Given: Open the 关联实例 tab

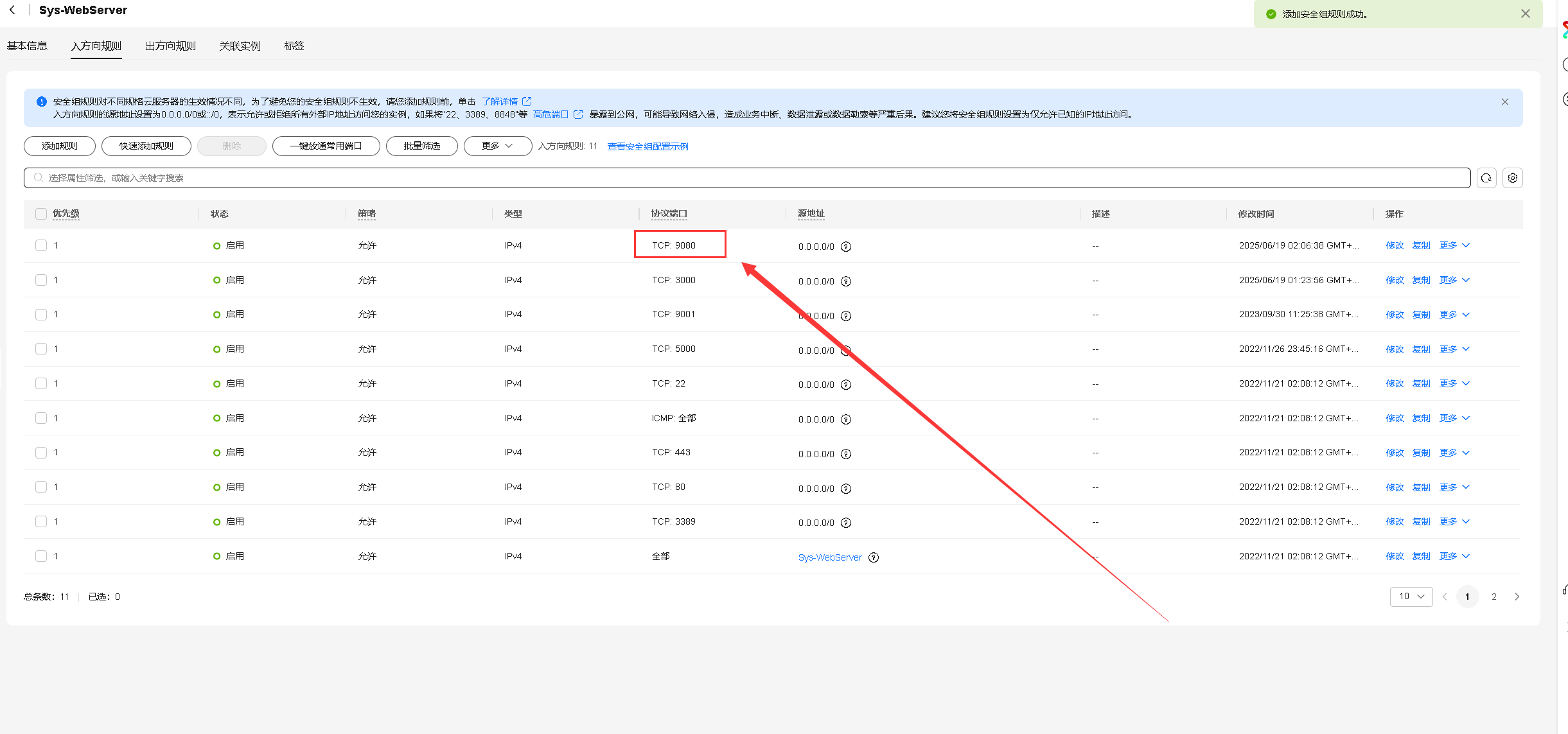Looking at the screenshot, I should click(x=240, y=46).
